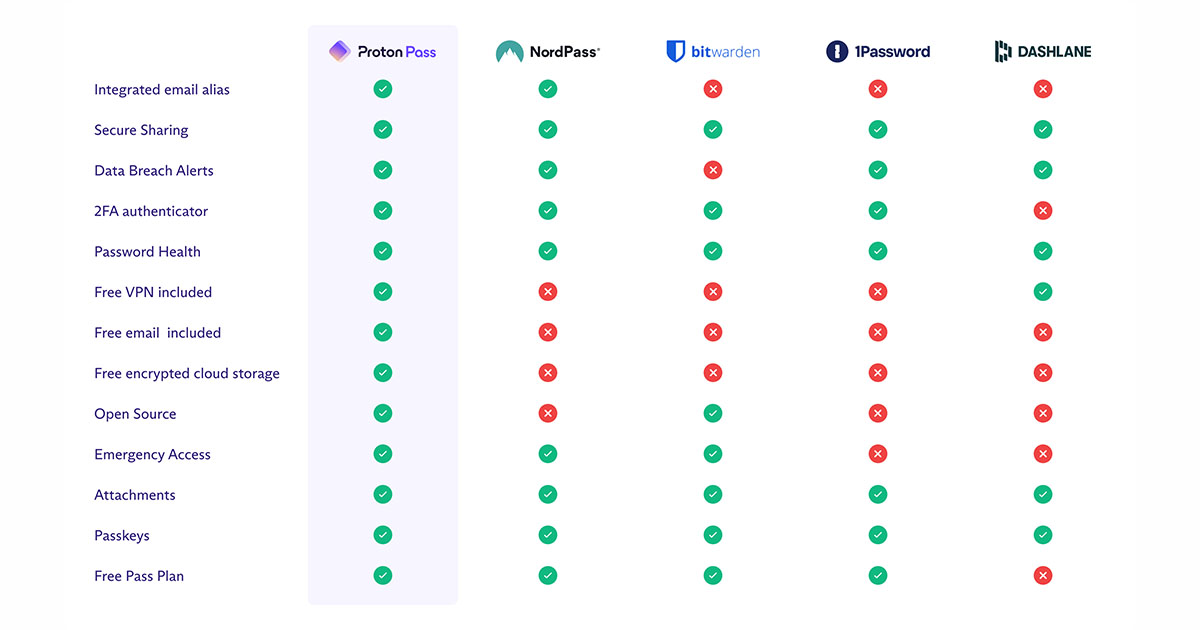
Task: Click Bitwarden's red X for Integrated email alias
Action: pyautogui.click(x=712, y=89)
